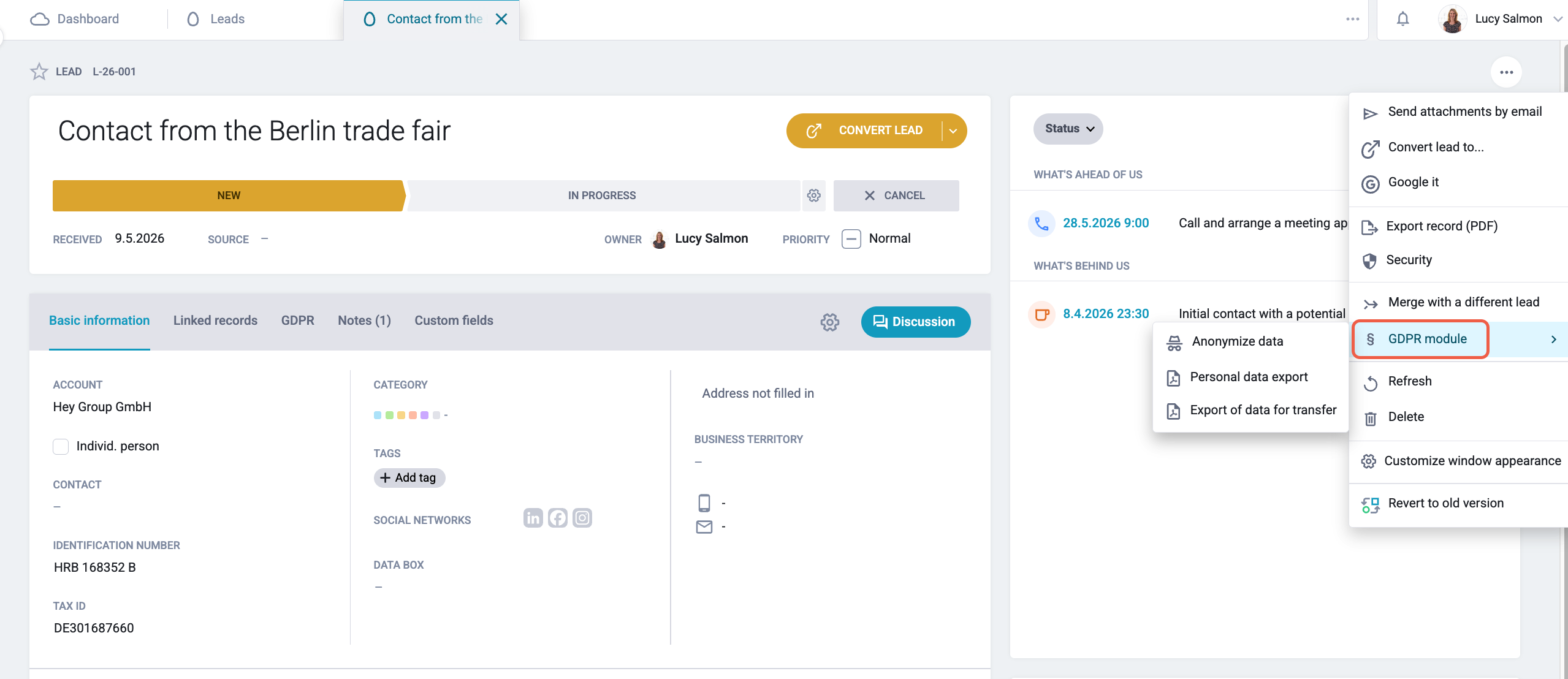Select Merge with a different lead
Viewport: 1568px width, 679px height.
[1458, 302]
